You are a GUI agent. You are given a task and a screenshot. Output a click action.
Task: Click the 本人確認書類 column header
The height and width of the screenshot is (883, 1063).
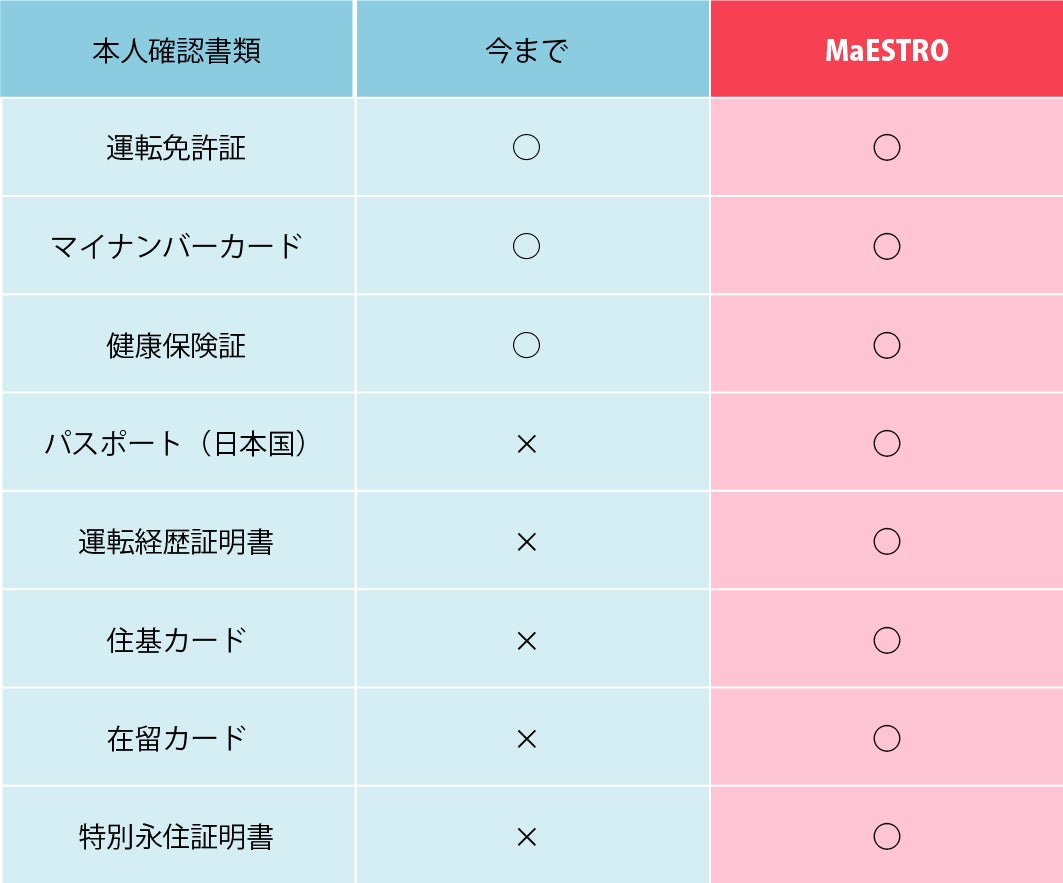[x=176, y=50]
